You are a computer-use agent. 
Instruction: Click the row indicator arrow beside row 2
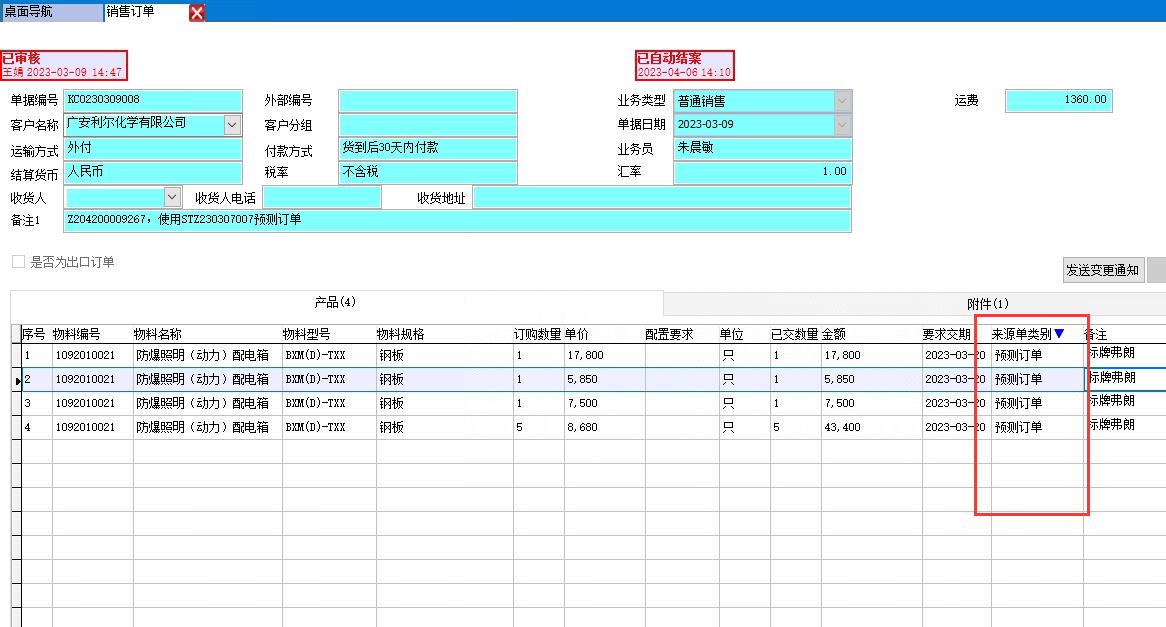click(x=17, y=380)
